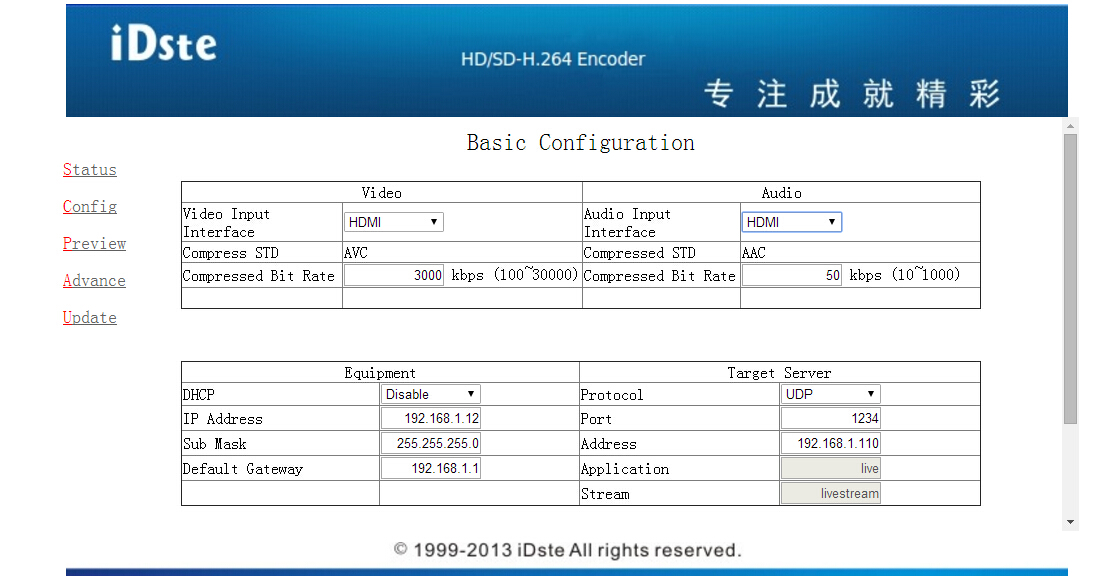Click the iDste logo in the header
The height and width of the screenshot is (586, 1118).
click(164, 43)
